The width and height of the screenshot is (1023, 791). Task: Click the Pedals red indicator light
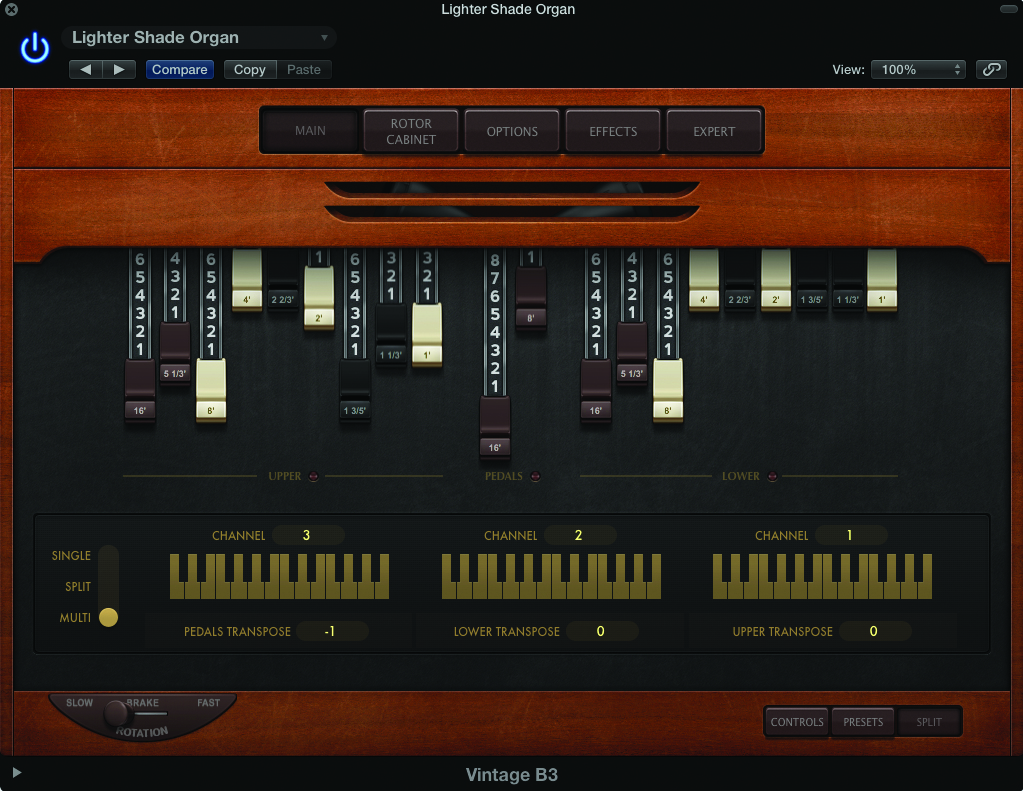tap(535, 476)
